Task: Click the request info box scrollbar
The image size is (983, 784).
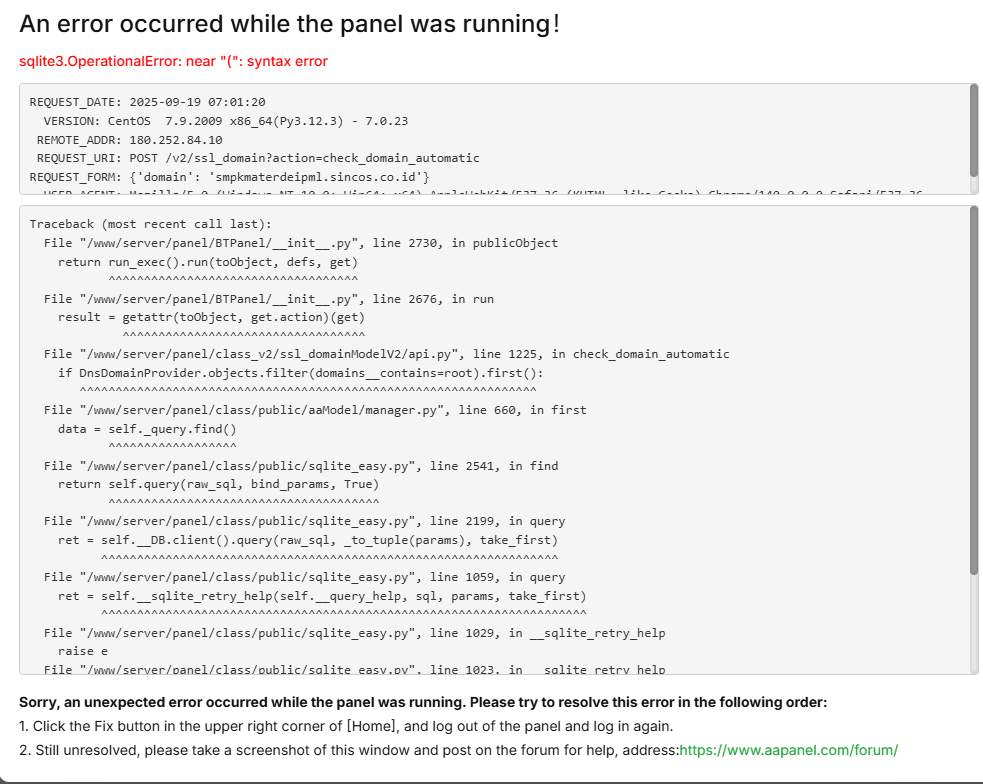Action: tap(974, 130)
